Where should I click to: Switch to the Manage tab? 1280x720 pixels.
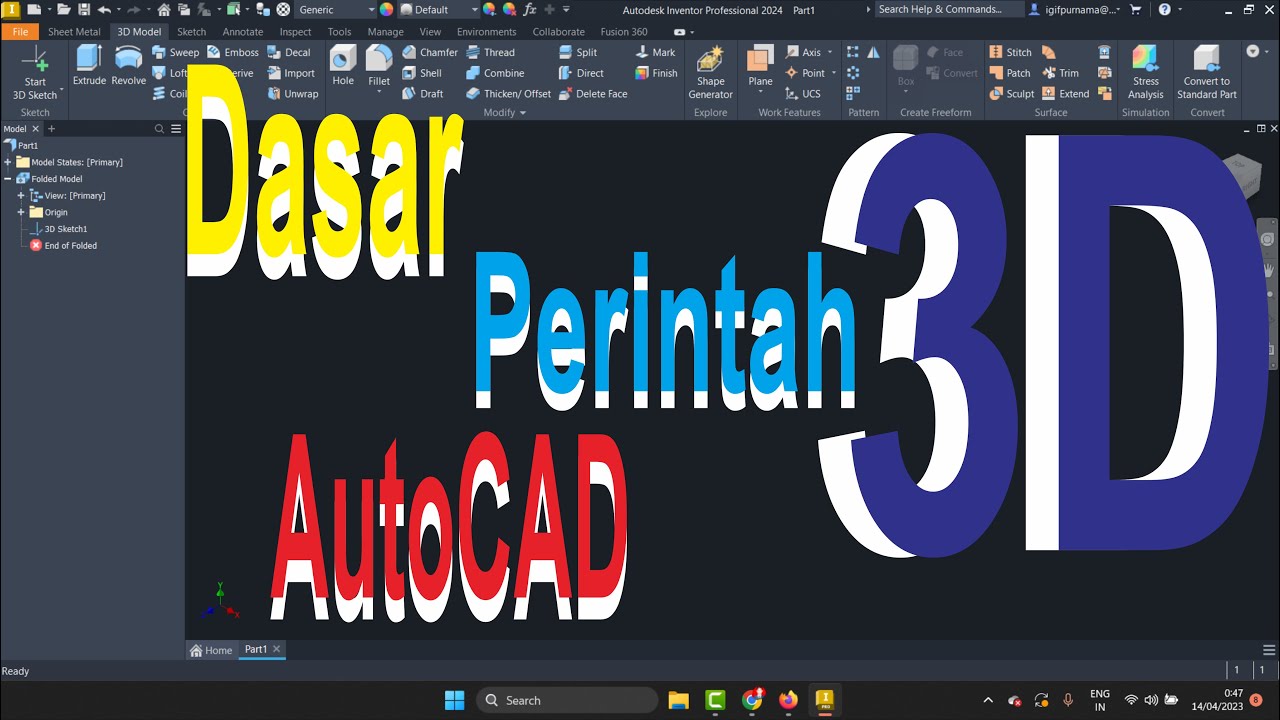[x=385, y=32]
